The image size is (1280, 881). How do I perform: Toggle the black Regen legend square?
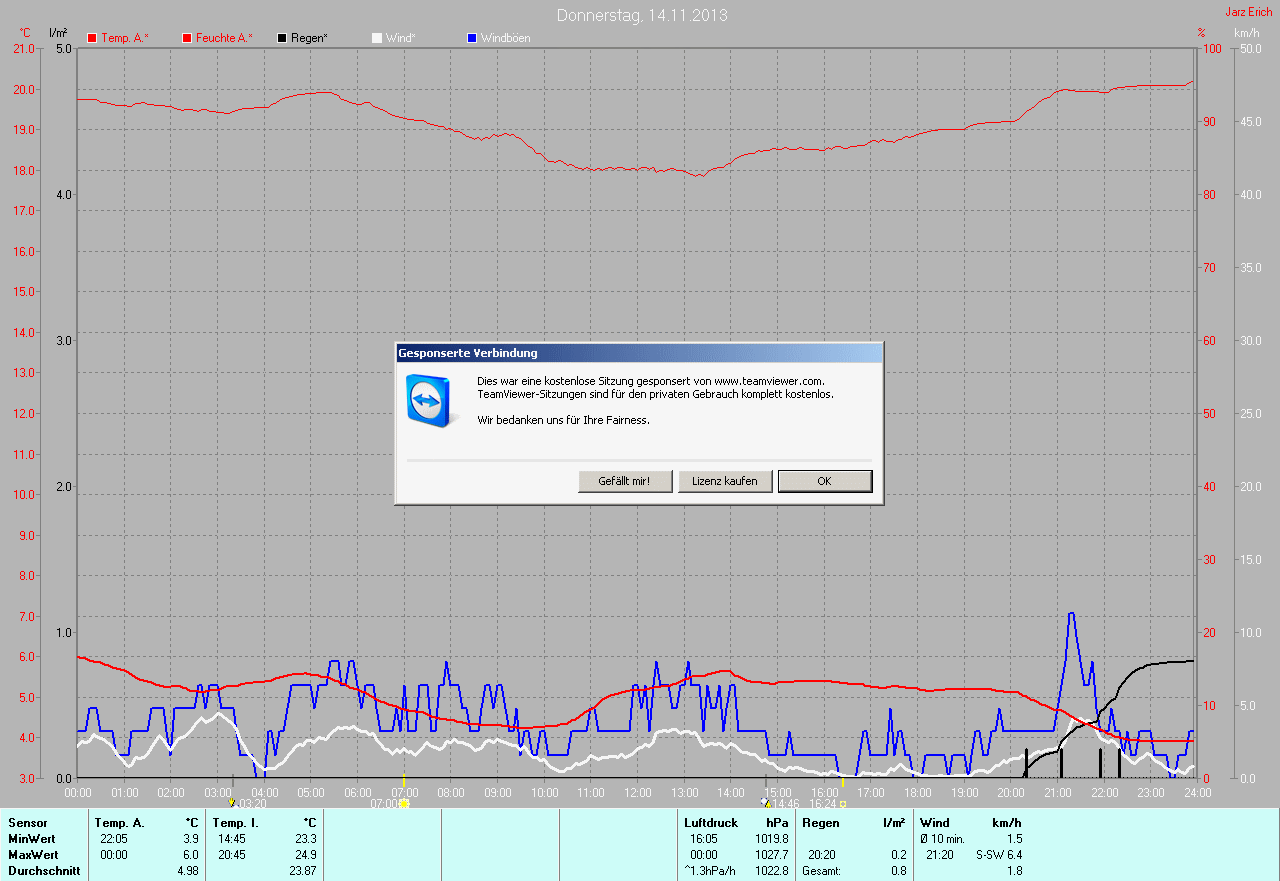coord(283,38)
